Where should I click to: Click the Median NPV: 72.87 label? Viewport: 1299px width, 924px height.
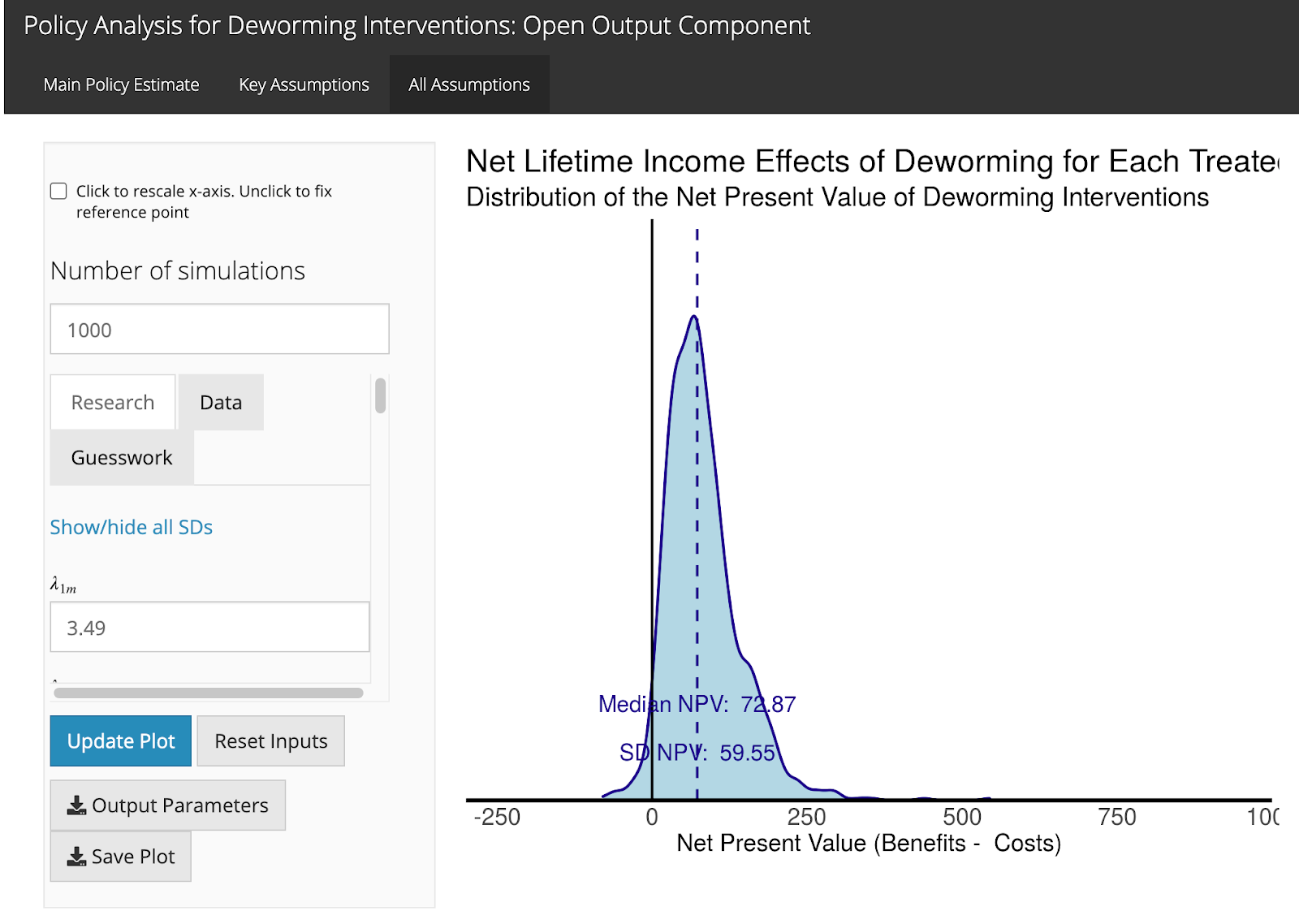coord(697,704)
